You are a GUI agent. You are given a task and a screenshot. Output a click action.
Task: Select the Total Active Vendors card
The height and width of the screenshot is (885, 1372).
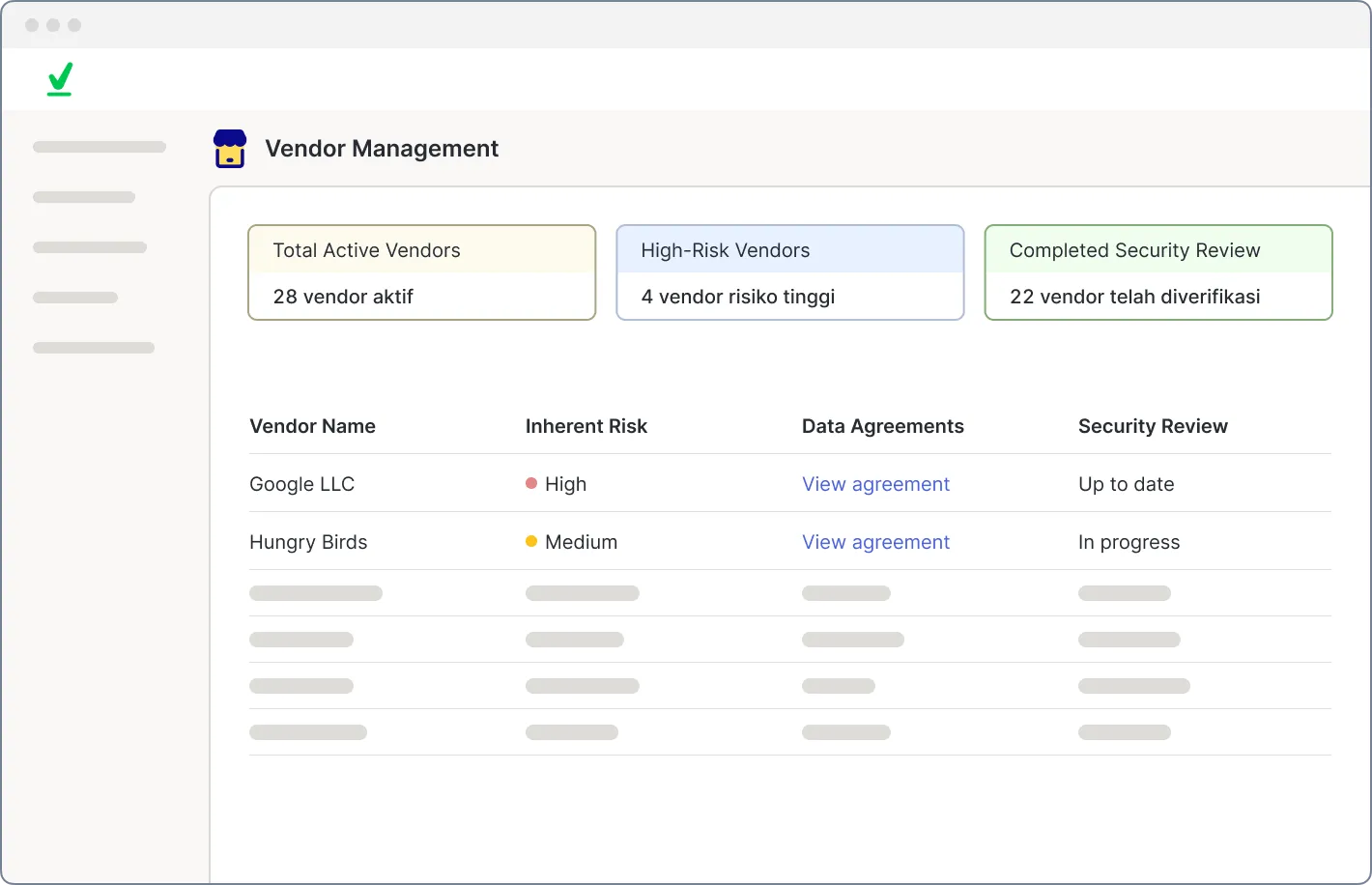click(421, 272)
